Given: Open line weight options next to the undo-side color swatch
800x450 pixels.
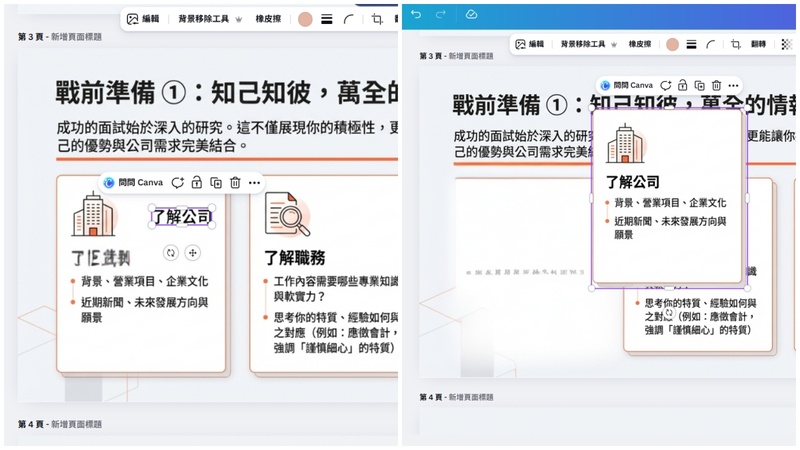Looking at the screenshot, I should [691, 44].
